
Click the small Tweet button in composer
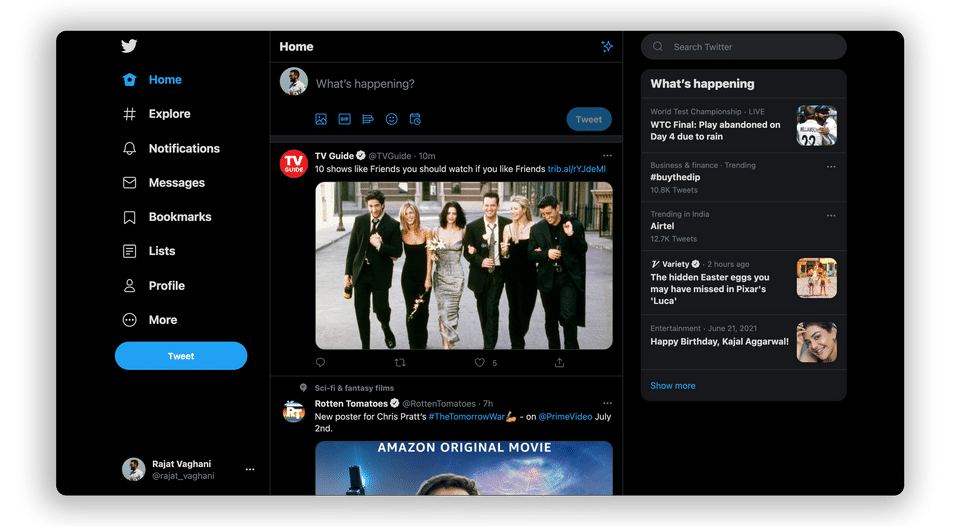[589, 119]
